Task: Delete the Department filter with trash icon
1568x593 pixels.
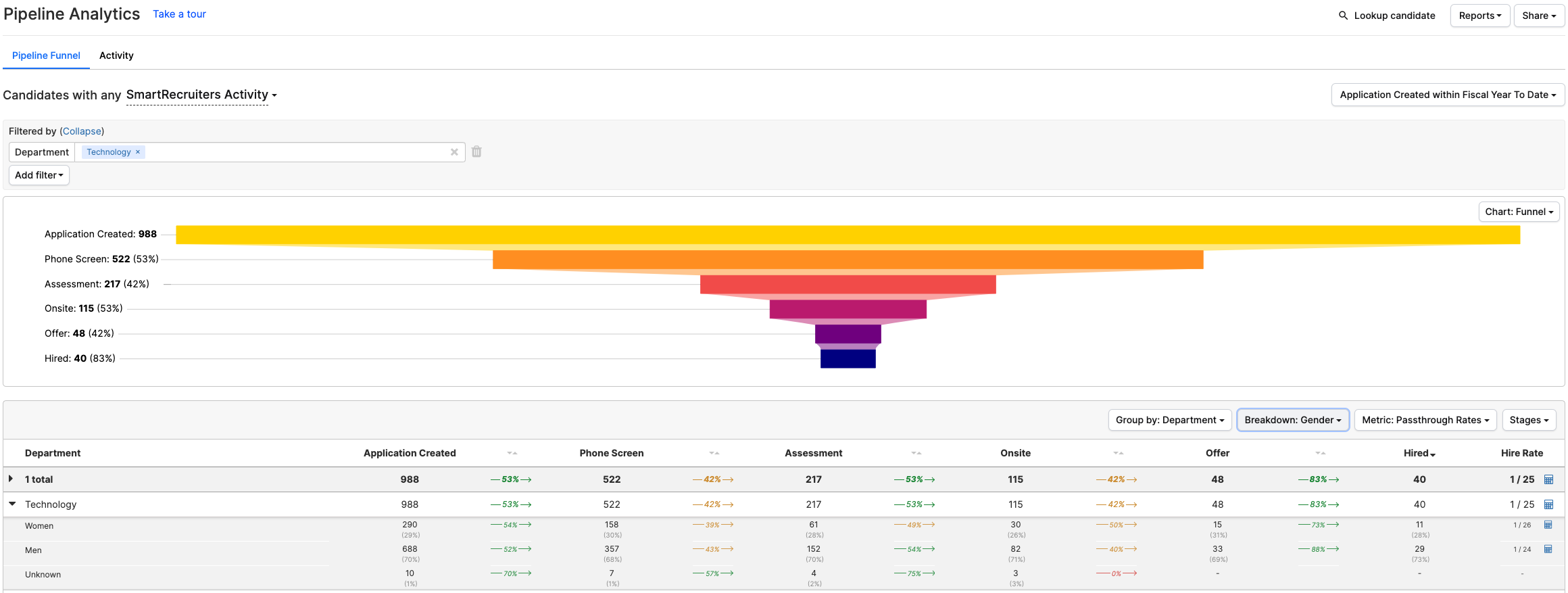Action: pyautogui.click(x=476, y=151)
